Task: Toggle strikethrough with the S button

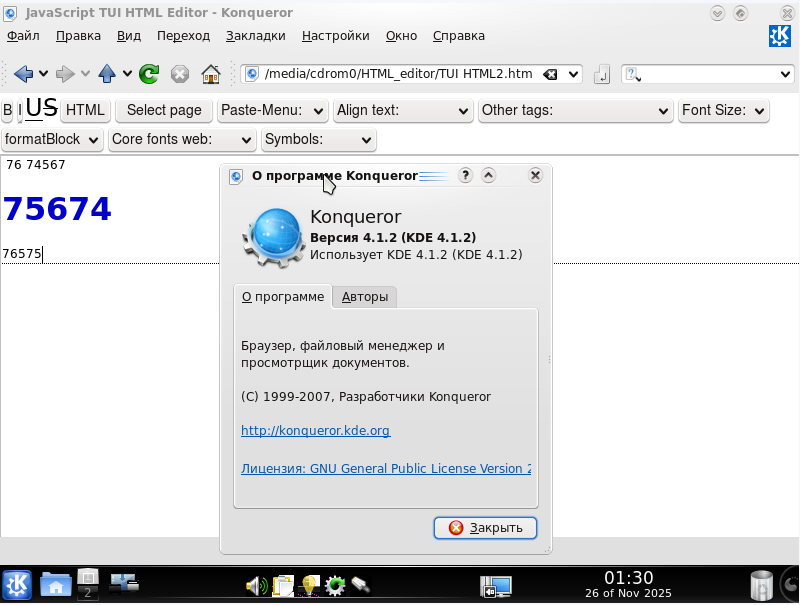Action: coord(50,109)
